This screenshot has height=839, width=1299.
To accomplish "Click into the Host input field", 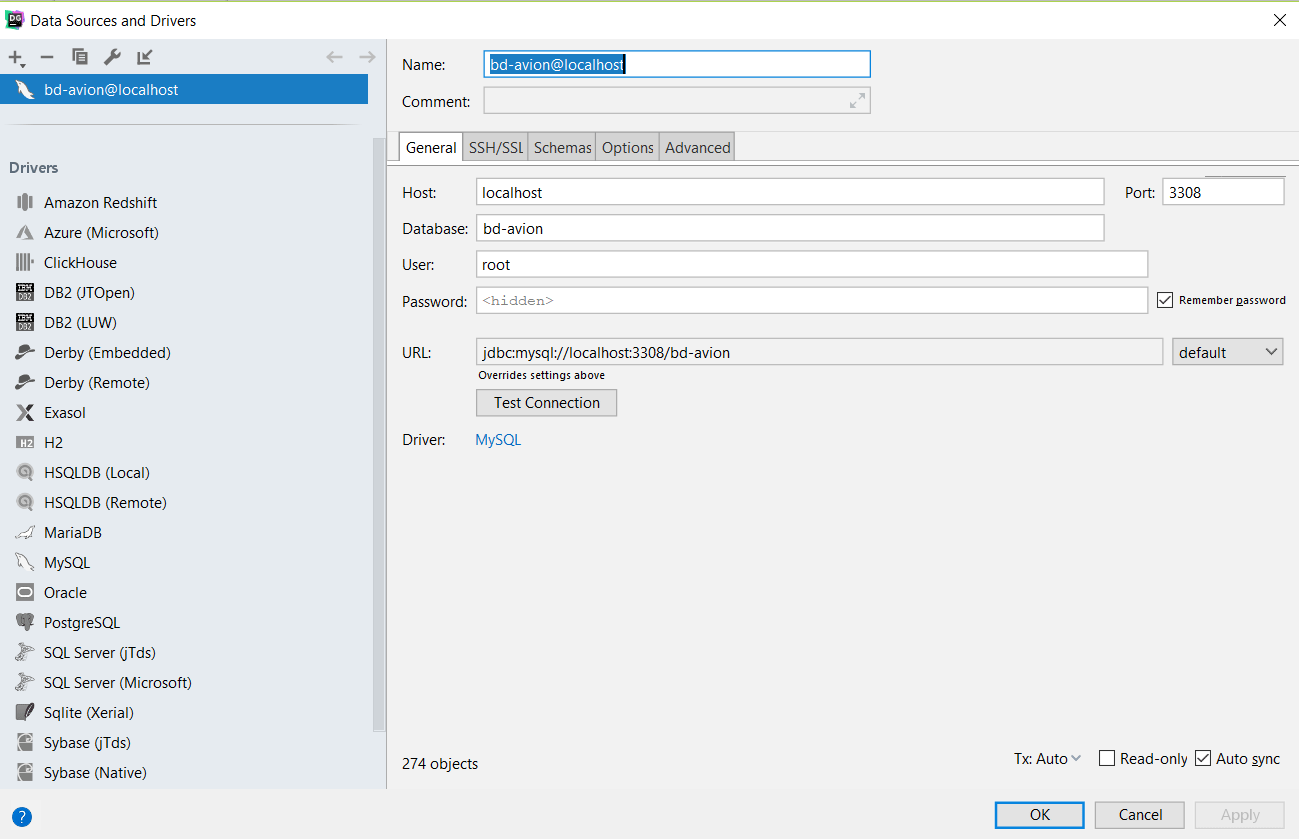I will pos(789,192).
